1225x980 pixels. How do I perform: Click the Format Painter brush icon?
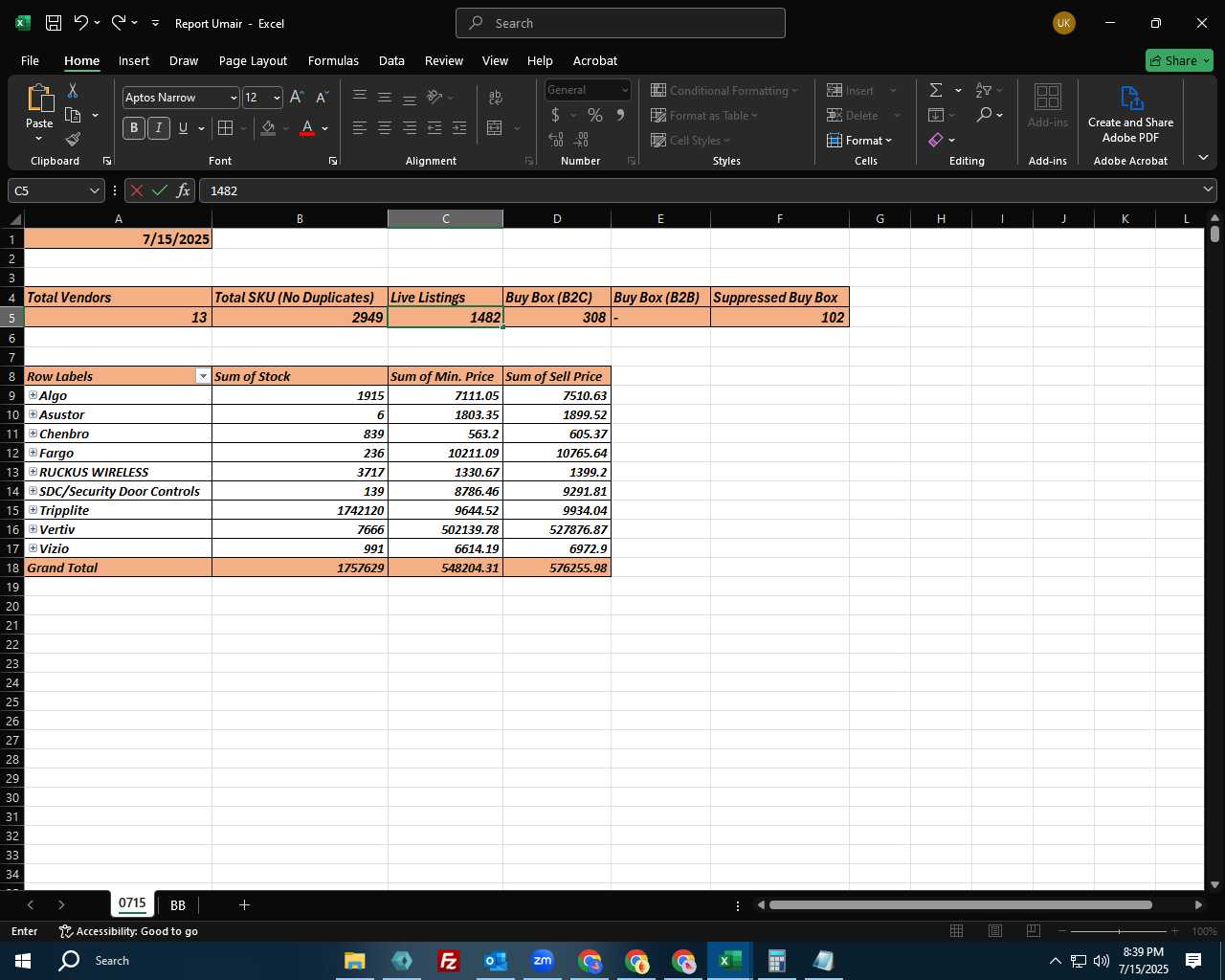tap(73, 140)
